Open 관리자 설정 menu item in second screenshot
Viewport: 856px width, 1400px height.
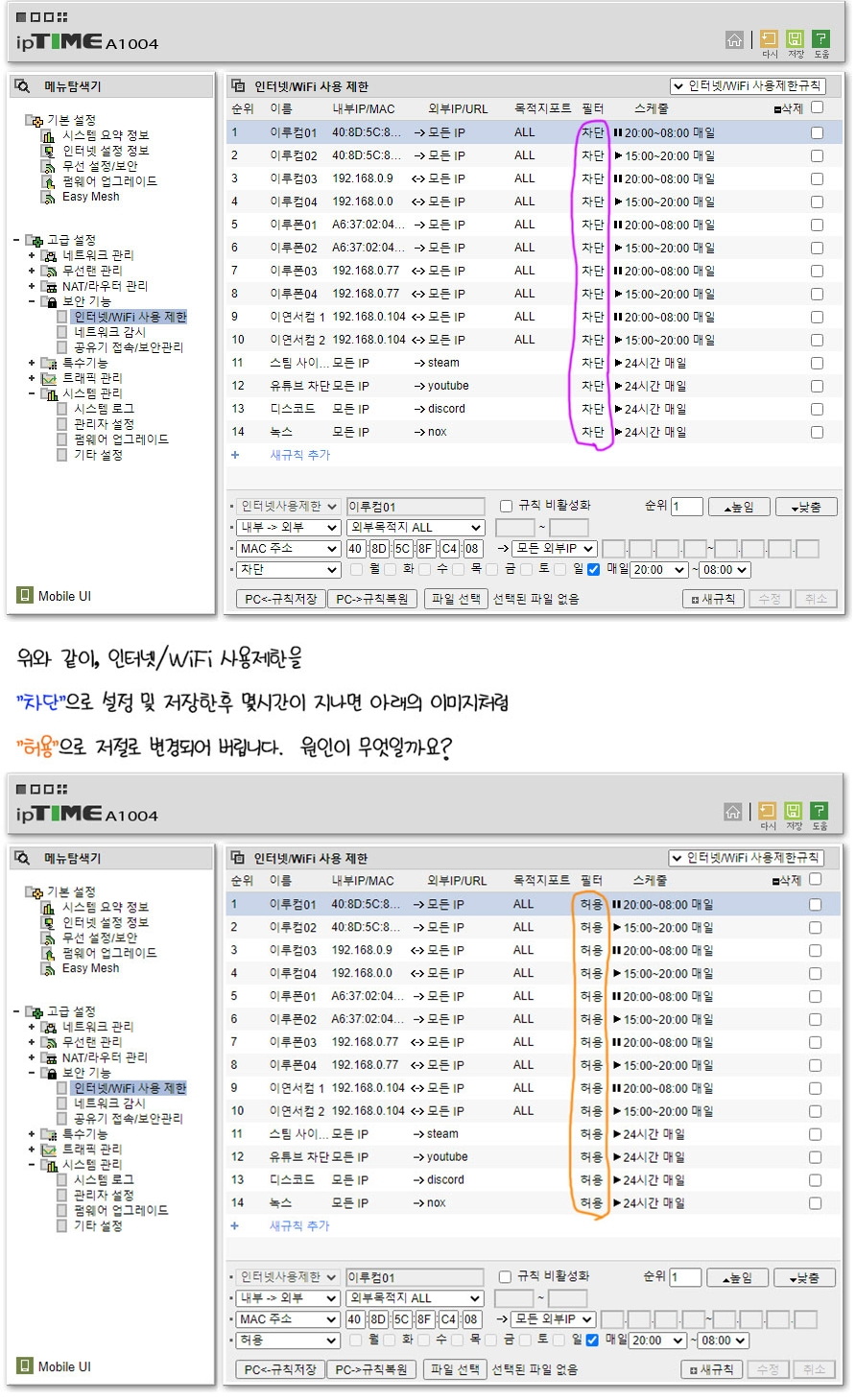(104, 1195)
